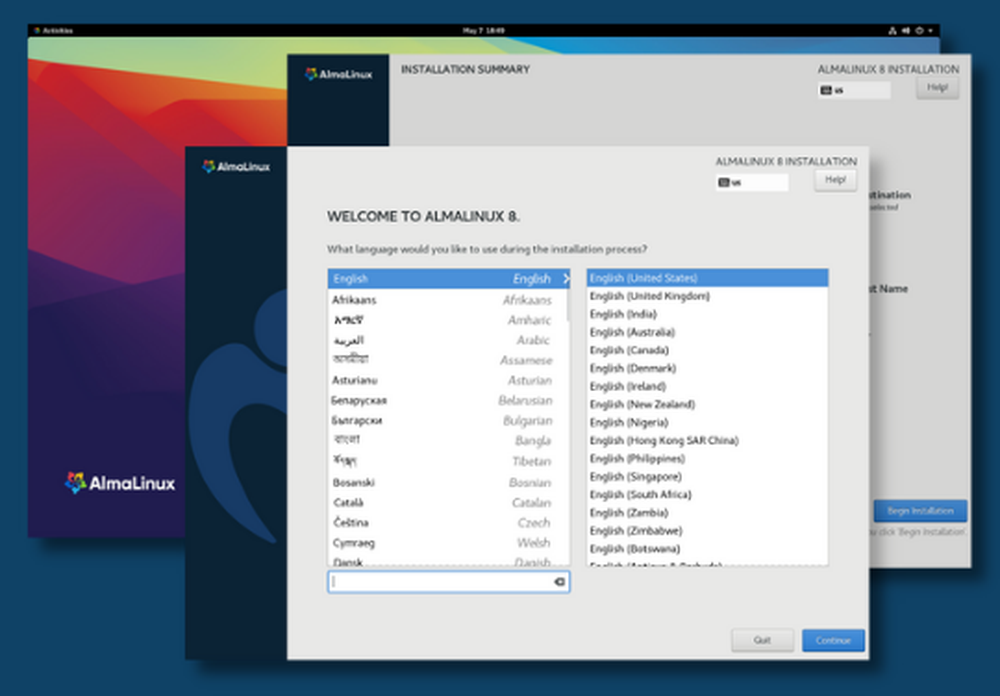
Task: Select Čeština language
Action: 449,522
